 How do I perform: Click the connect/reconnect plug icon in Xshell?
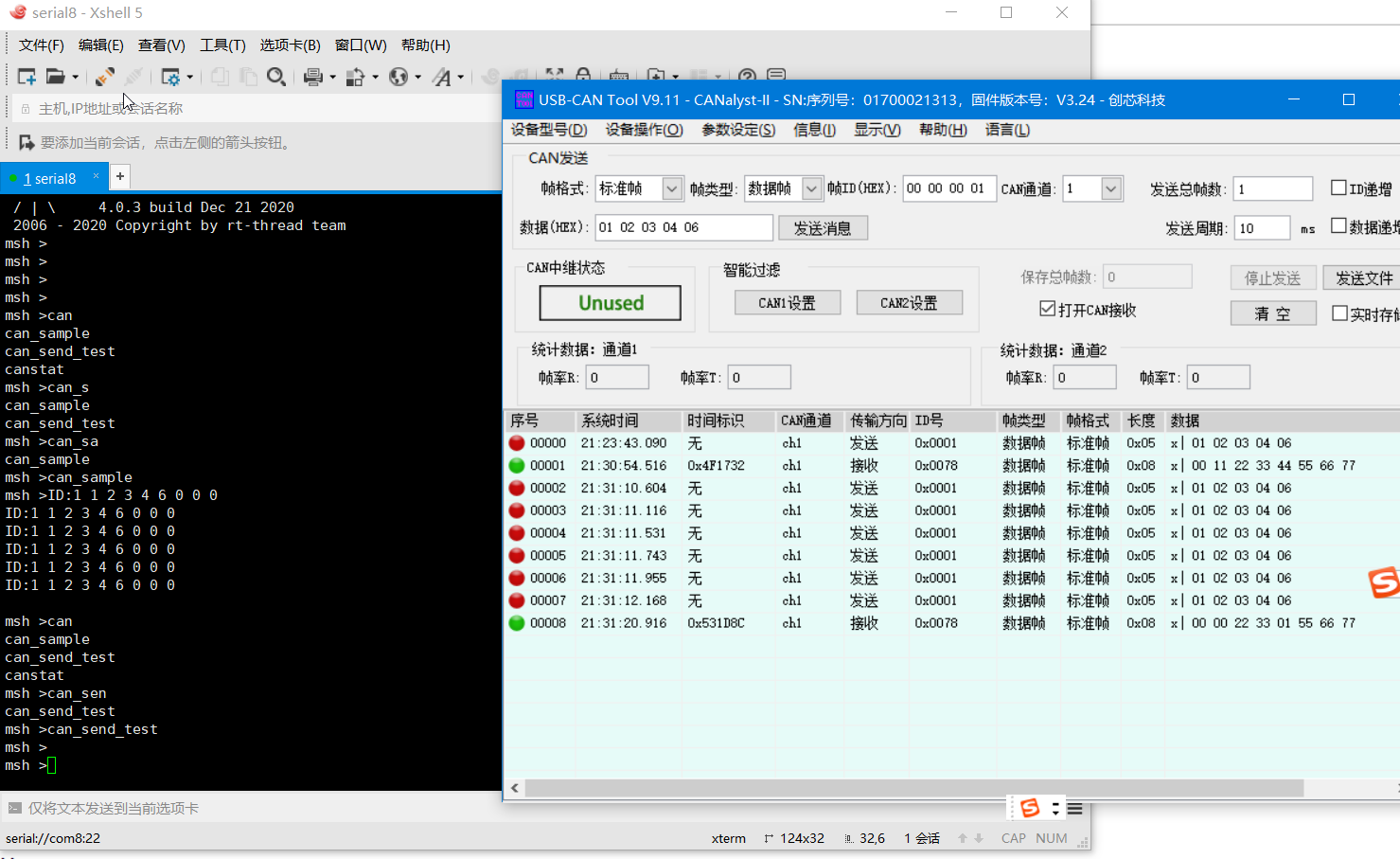pyautogui.click(x=105, y=77)
